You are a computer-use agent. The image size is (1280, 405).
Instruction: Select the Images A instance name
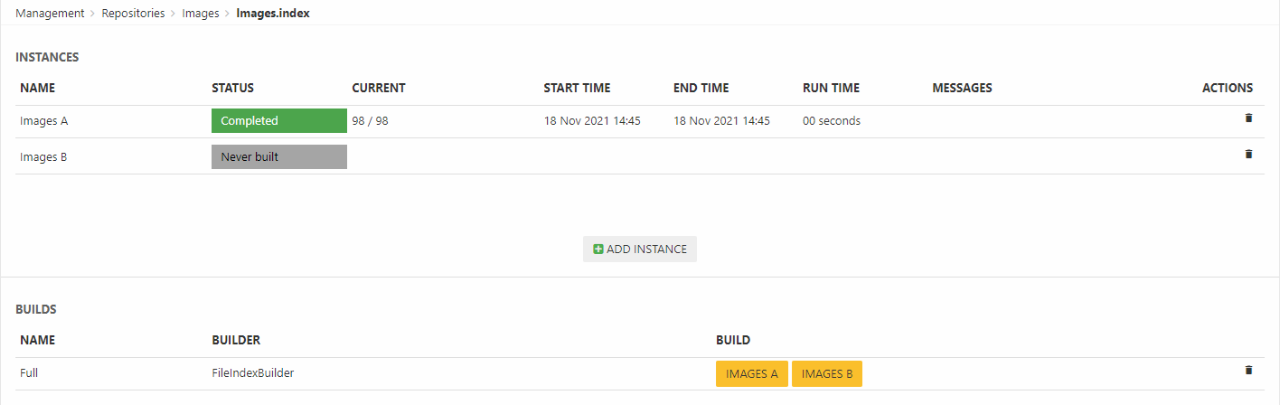click(x=44, y=121)
